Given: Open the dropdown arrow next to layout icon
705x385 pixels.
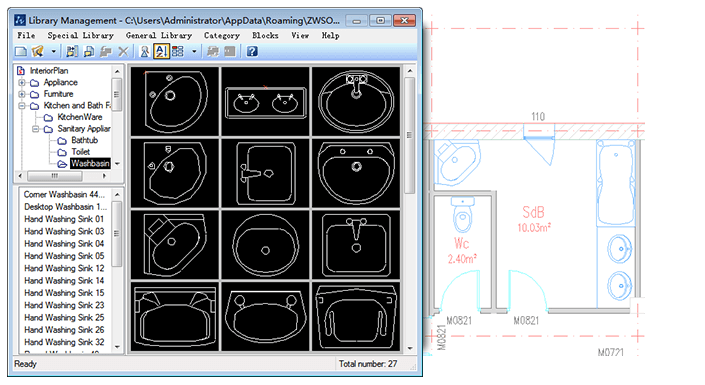Looking at the screenshot, I should tap(194, 52).
